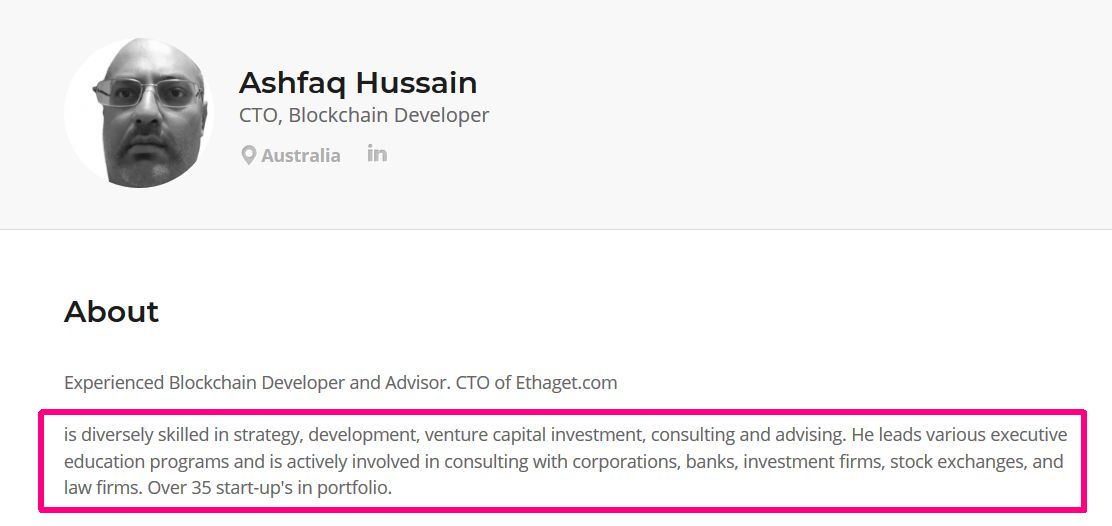Screen dimensions: 1112x526
Task: Click the phrase consulting and advising
Action: click(x=747, y=435)
